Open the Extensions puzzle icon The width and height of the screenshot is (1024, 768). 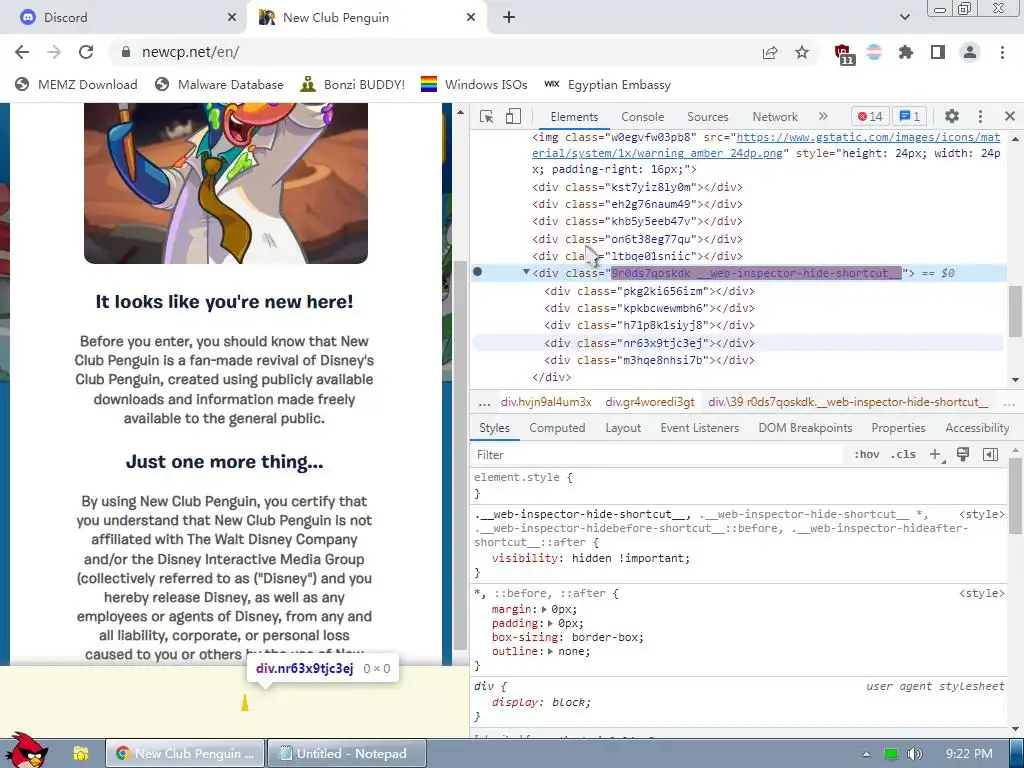906,52
